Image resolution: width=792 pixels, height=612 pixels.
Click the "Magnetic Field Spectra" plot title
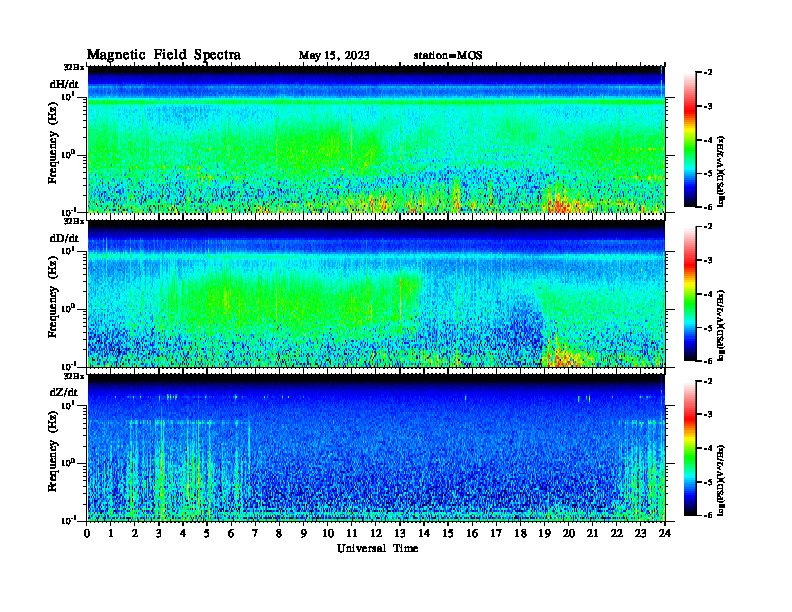[x=164, y=55]
